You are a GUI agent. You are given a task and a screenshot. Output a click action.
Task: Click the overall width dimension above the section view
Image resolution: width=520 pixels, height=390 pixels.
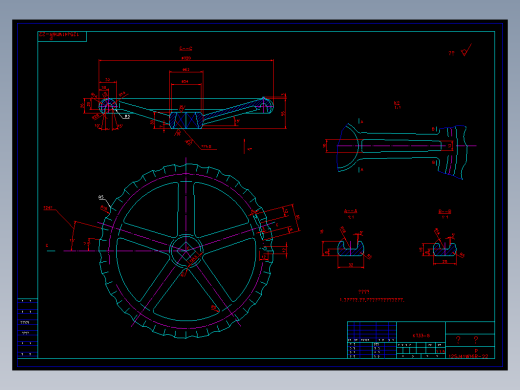click(186, 59)
